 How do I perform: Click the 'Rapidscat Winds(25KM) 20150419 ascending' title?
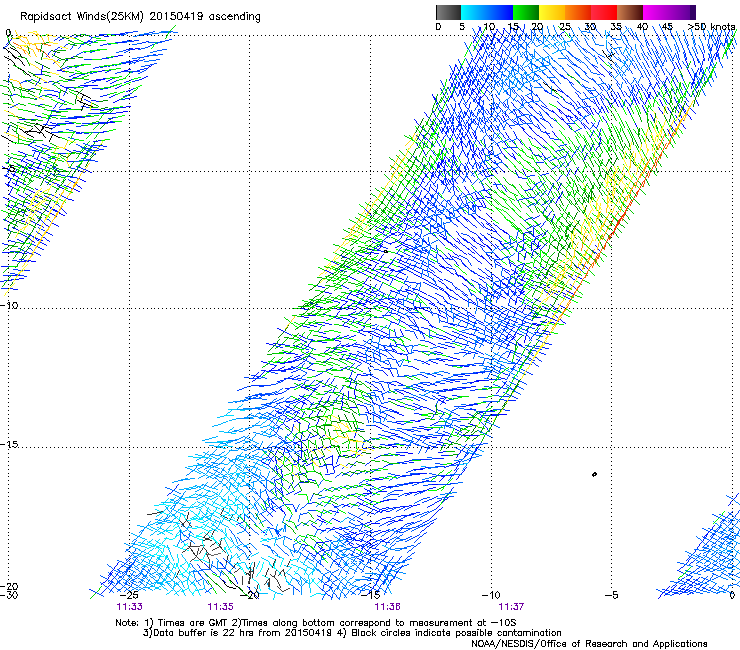[x=140, y=16]
